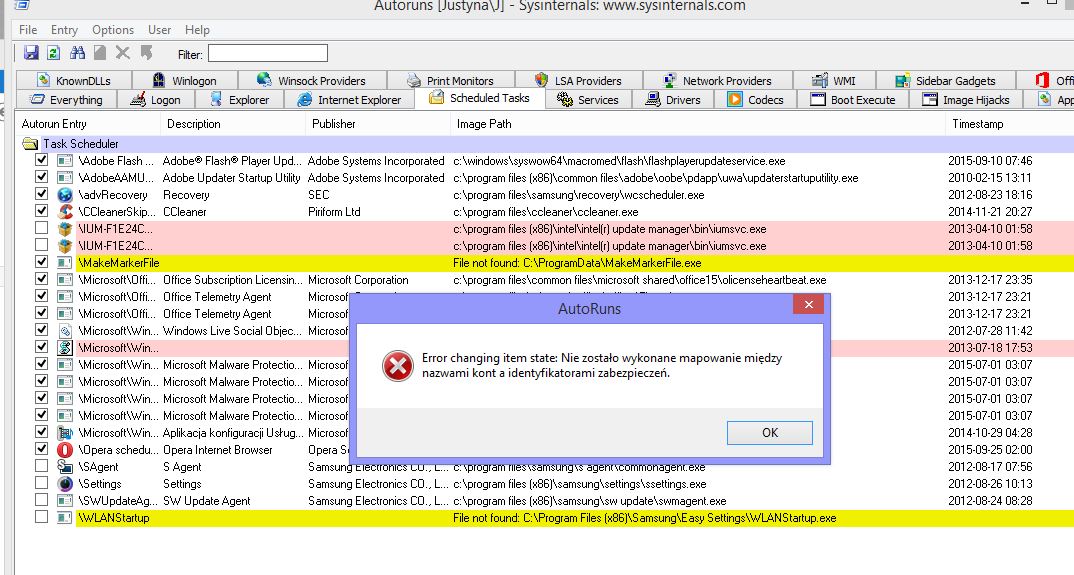Click the advRecovery entry icon
This screenshot has height=575, width=1074.
pyautogui.click(x=65, y=195)
